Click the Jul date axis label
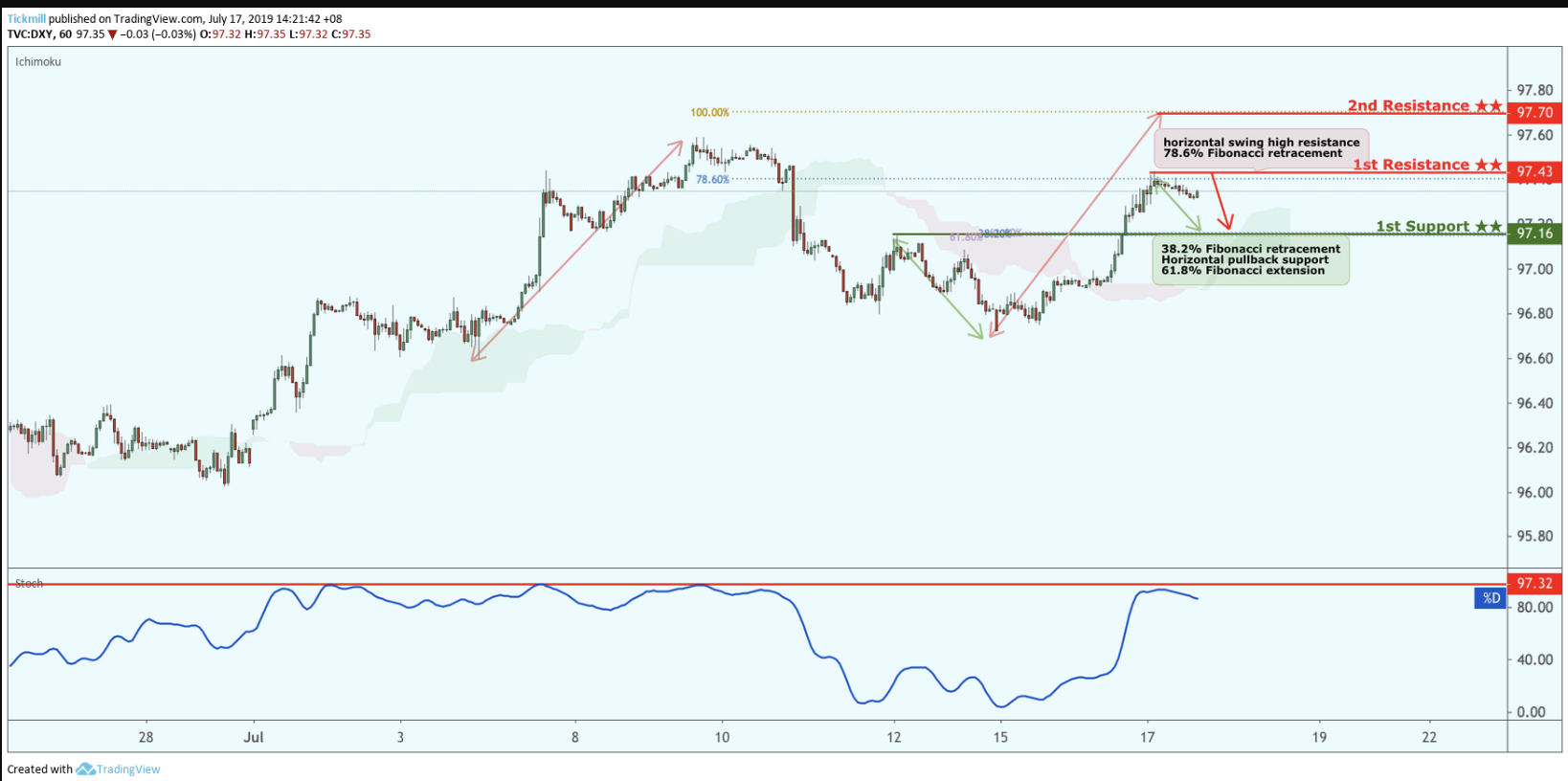 pos(254,737)
